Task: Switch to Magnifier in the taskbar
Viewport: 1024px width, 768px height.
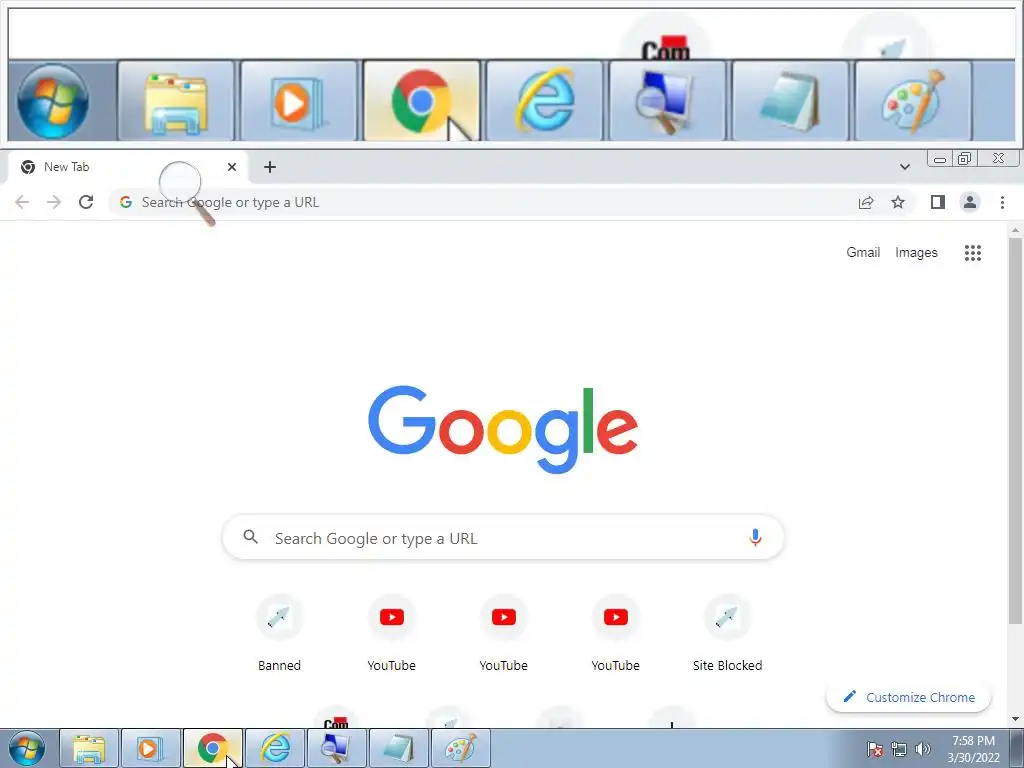Action: (x=337, y=748)
